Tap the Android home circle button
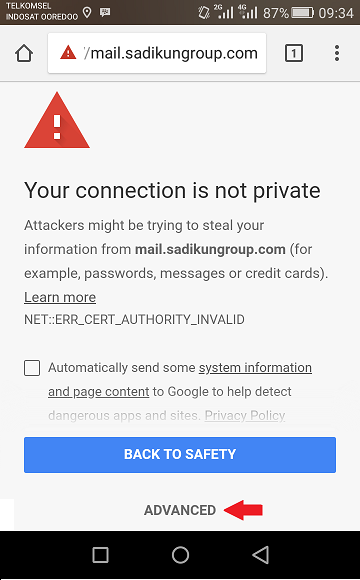Viewport: 360px width, 580px height. pyautogui.click(x=180, y=555)
